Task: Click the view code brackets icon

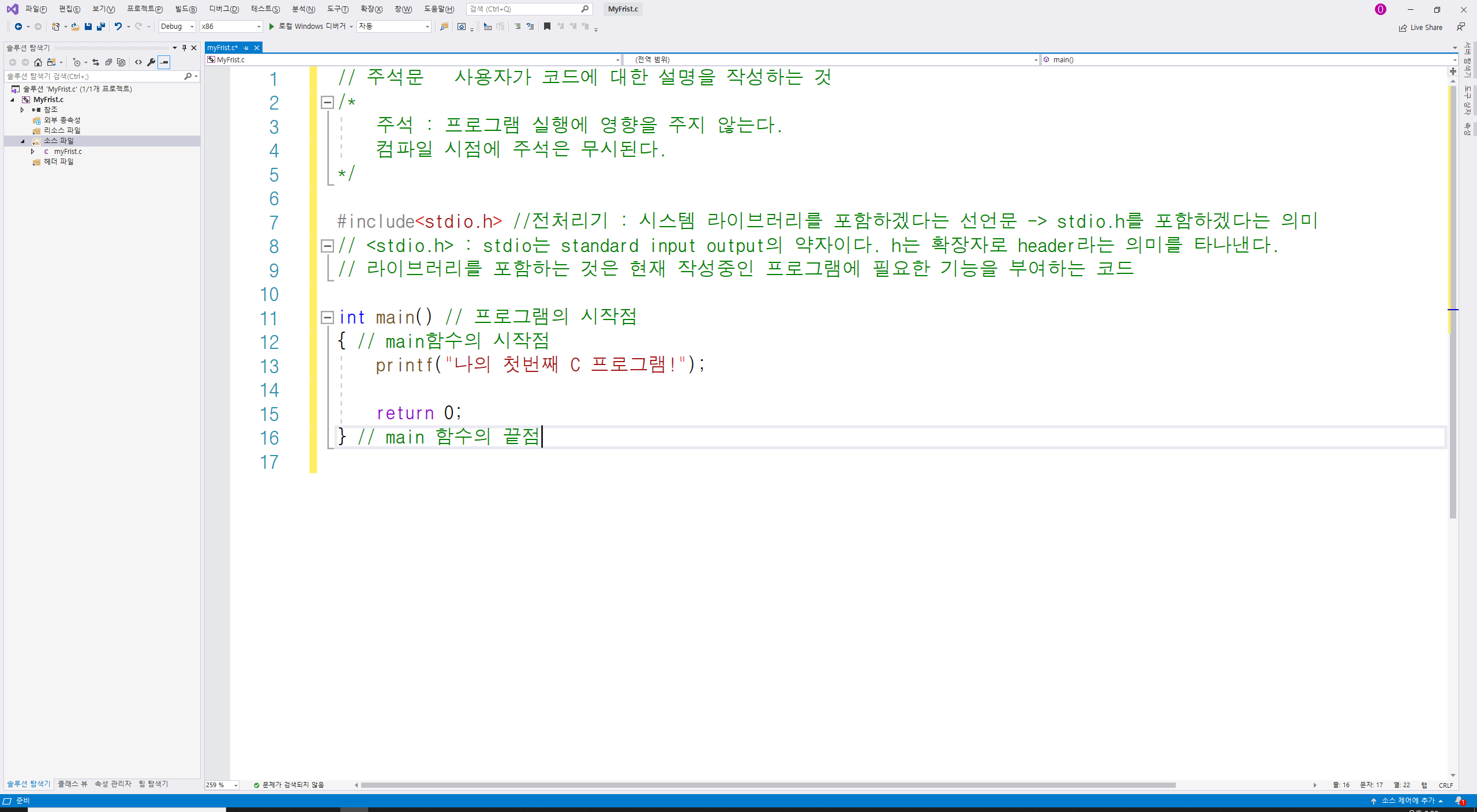Action: pyautogui.click(x=138, y=62)
